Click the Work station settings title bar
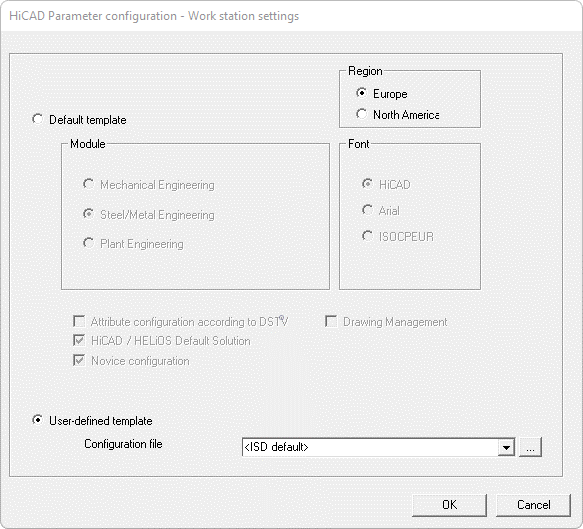 (154, 16)
